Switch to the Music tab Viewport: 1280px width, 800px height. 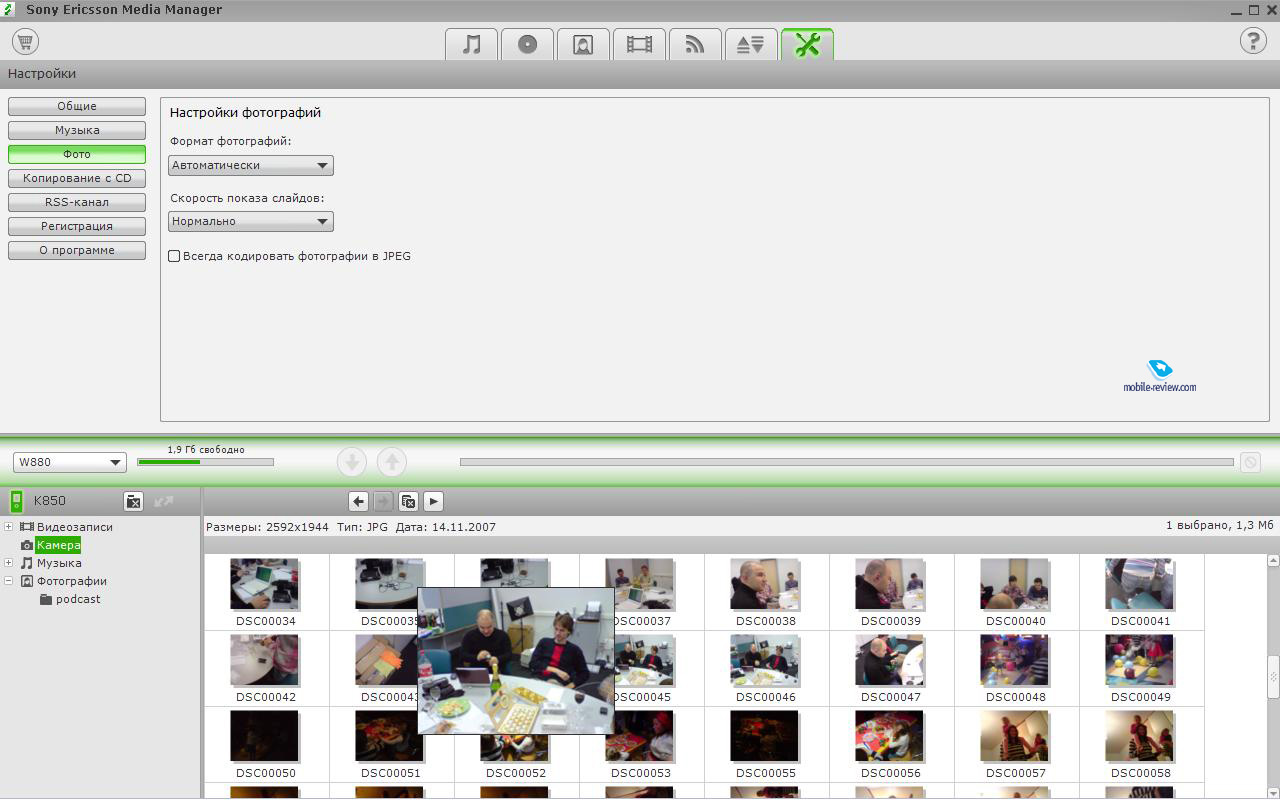tap(472, 44)
